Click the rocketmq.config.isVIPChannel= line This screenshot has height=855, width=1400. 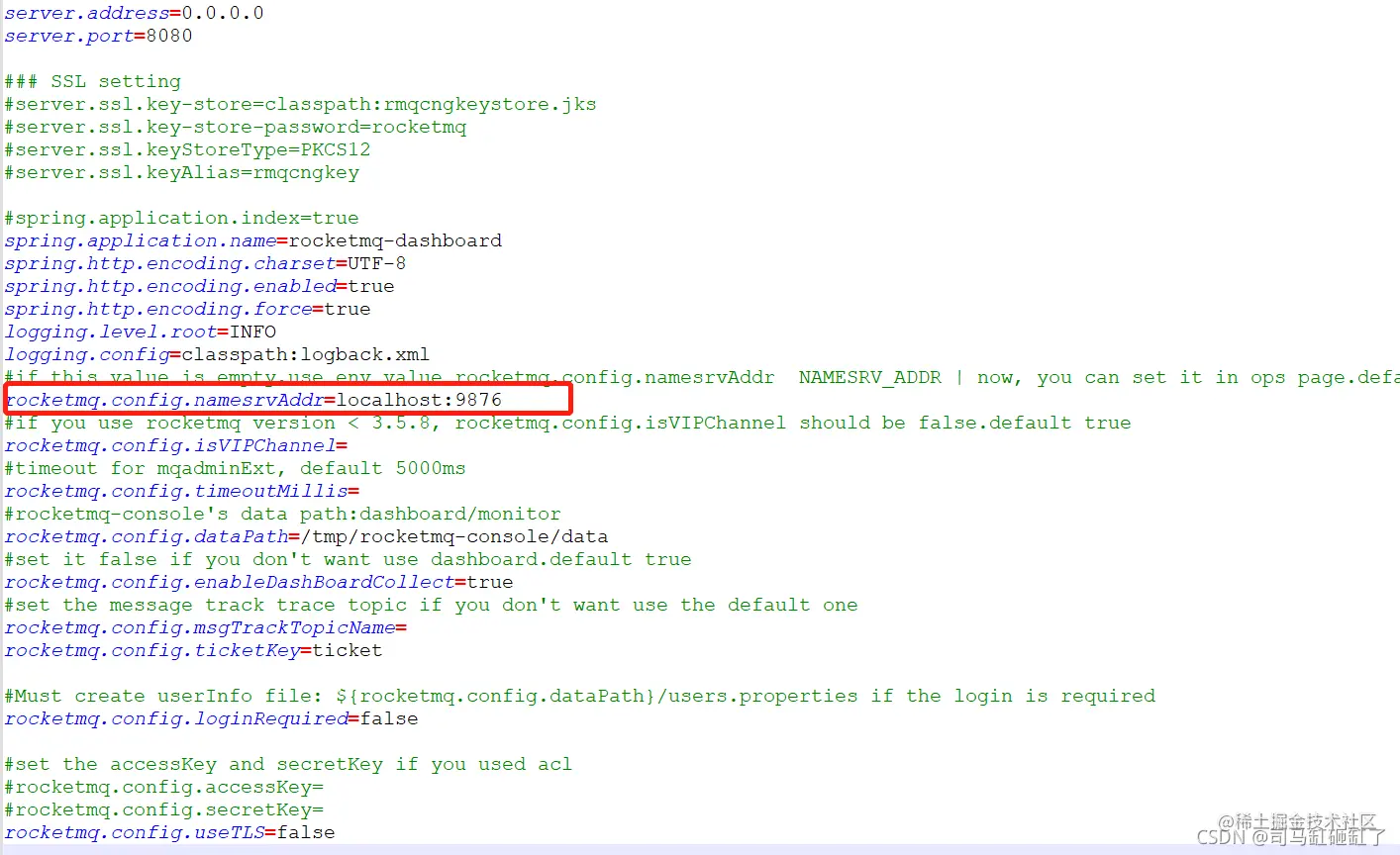coord(176,445)
